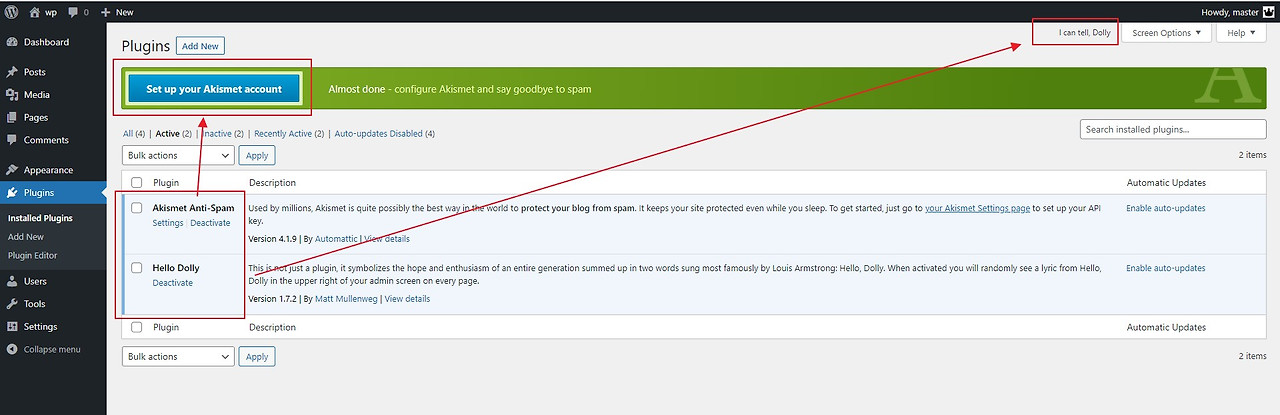Check the Akismet Anti-Spam checkbox
This screenshot has width=1280, height=415.
tap(137, 208)
